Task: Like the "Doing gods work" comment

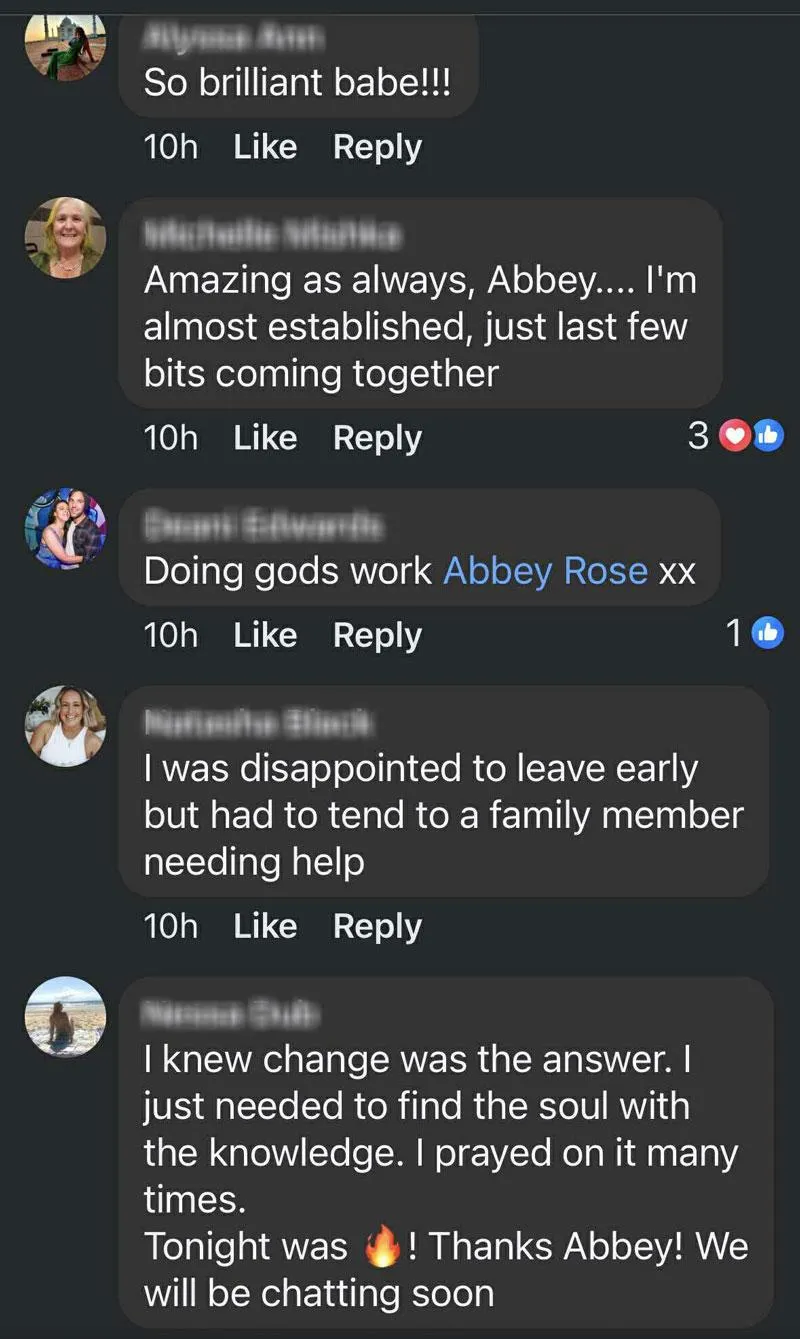Action: [265, 635]
